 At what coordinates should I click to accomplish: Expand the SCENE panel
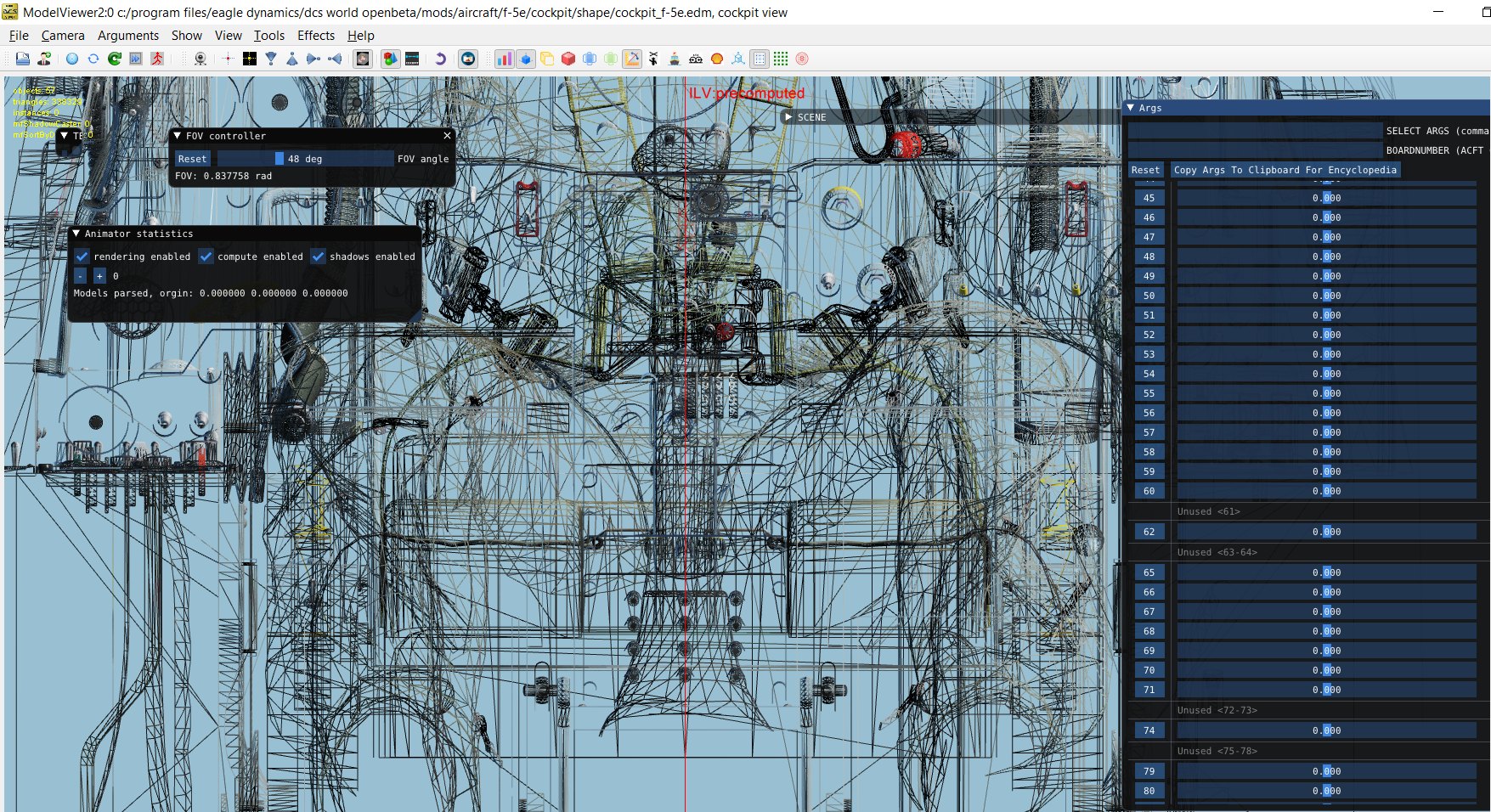pyautogui.click(x=788, y=116)
